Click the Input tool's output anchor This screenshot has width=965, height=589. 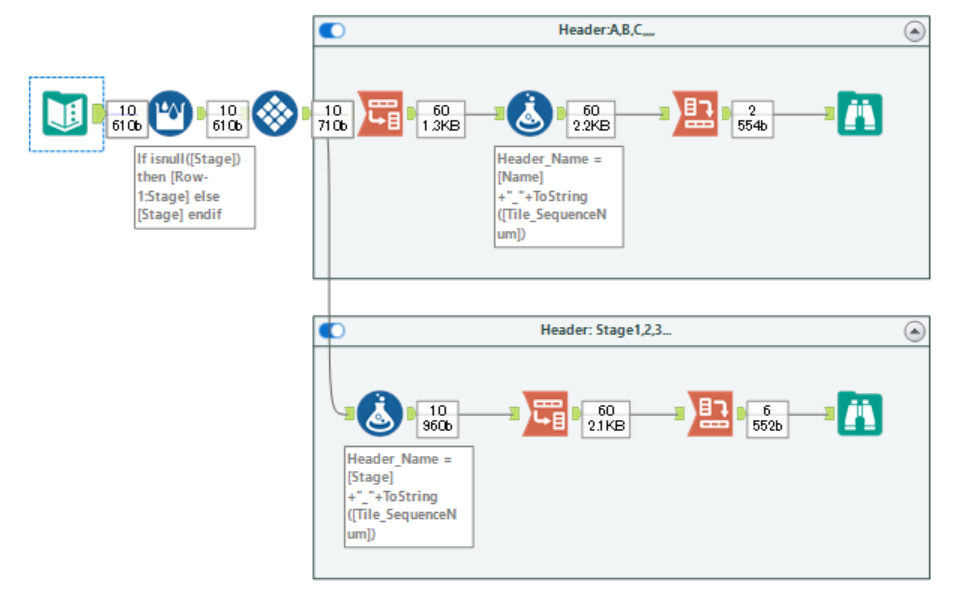[96, 113]
